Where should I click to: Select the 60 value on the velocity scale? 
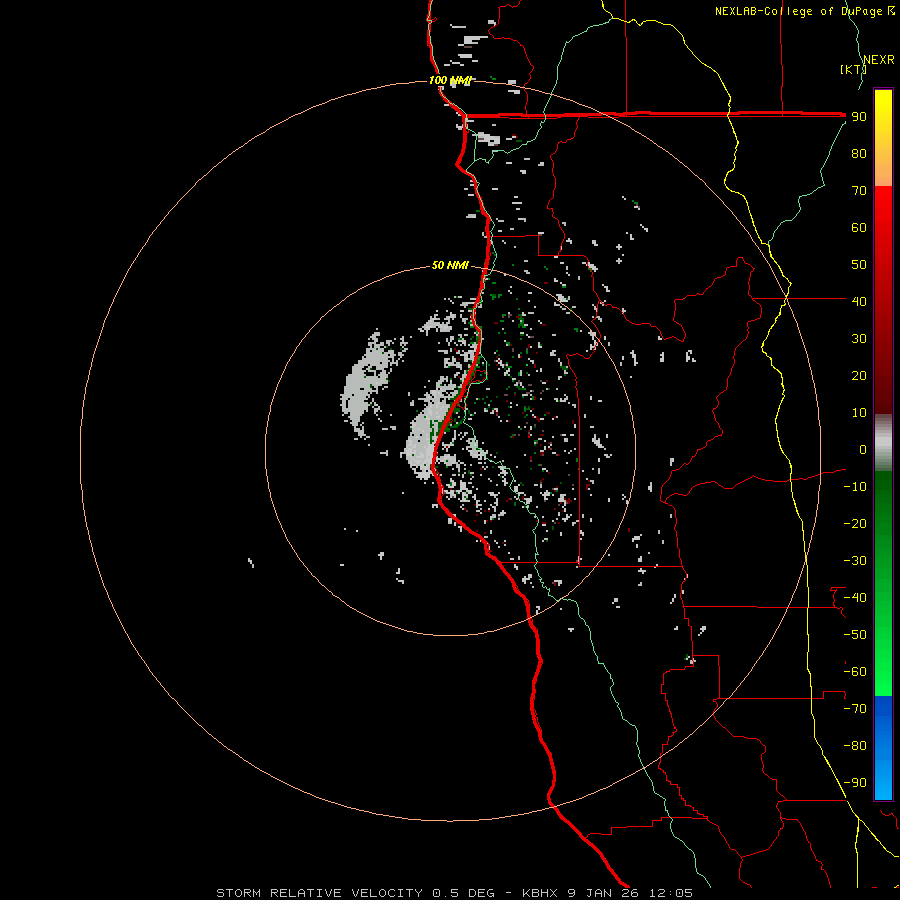(x=859, y=227)
